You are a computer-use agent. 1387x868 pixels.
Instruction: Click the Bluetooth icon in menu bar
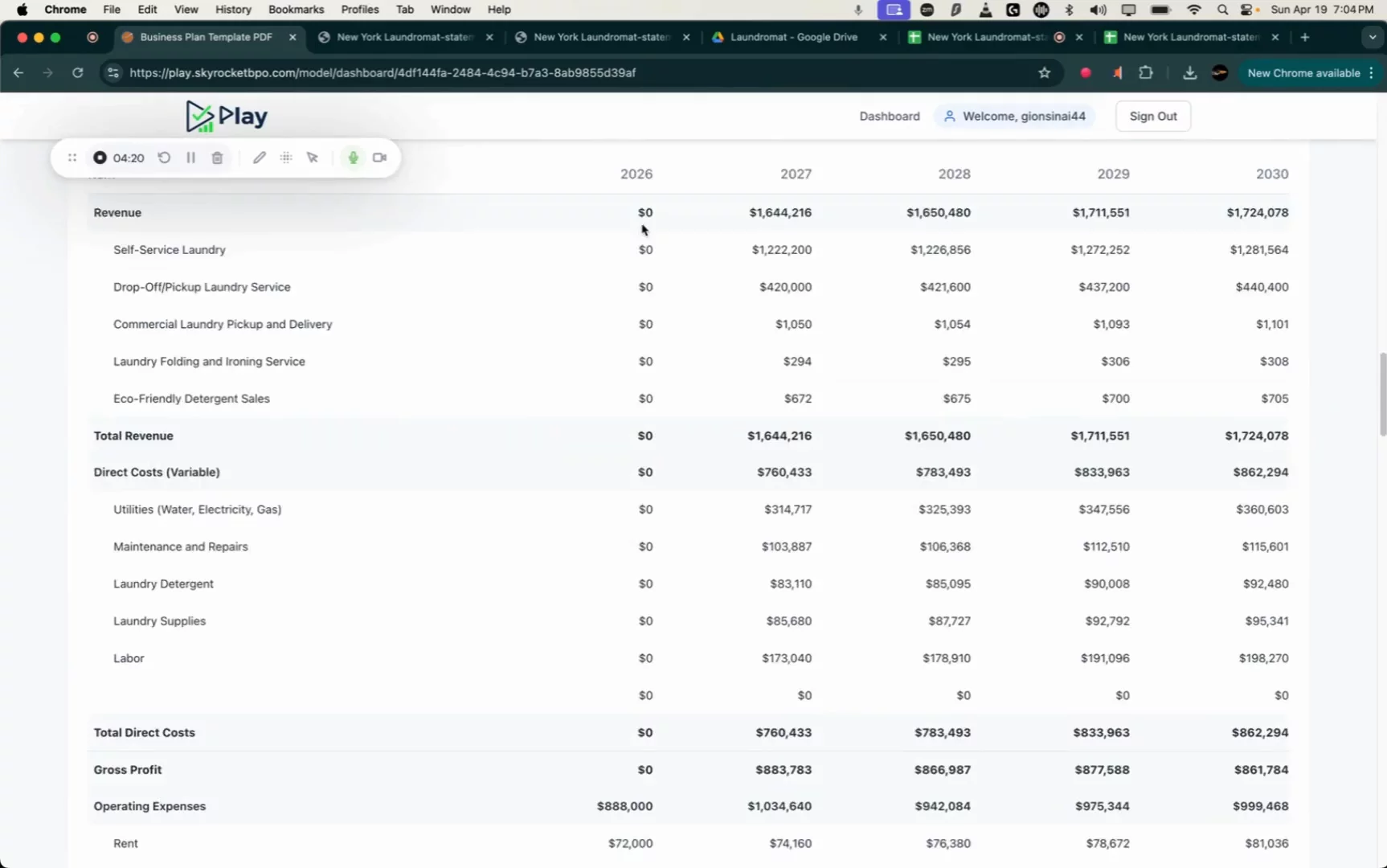(1069, 10)
